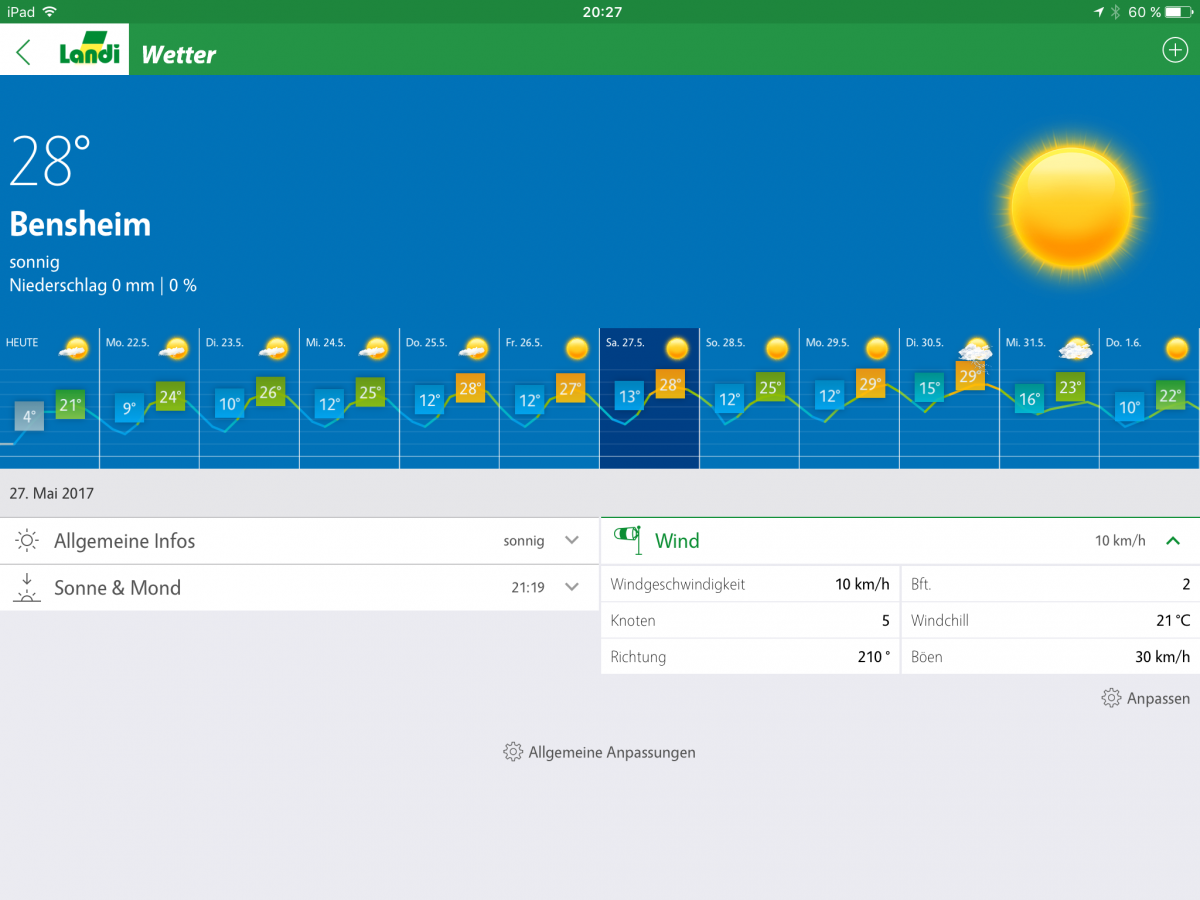Viewport: 1200px width, 900px height.
Task: Select forecast day Mo. 22.5.
Action: coord(149,398)
